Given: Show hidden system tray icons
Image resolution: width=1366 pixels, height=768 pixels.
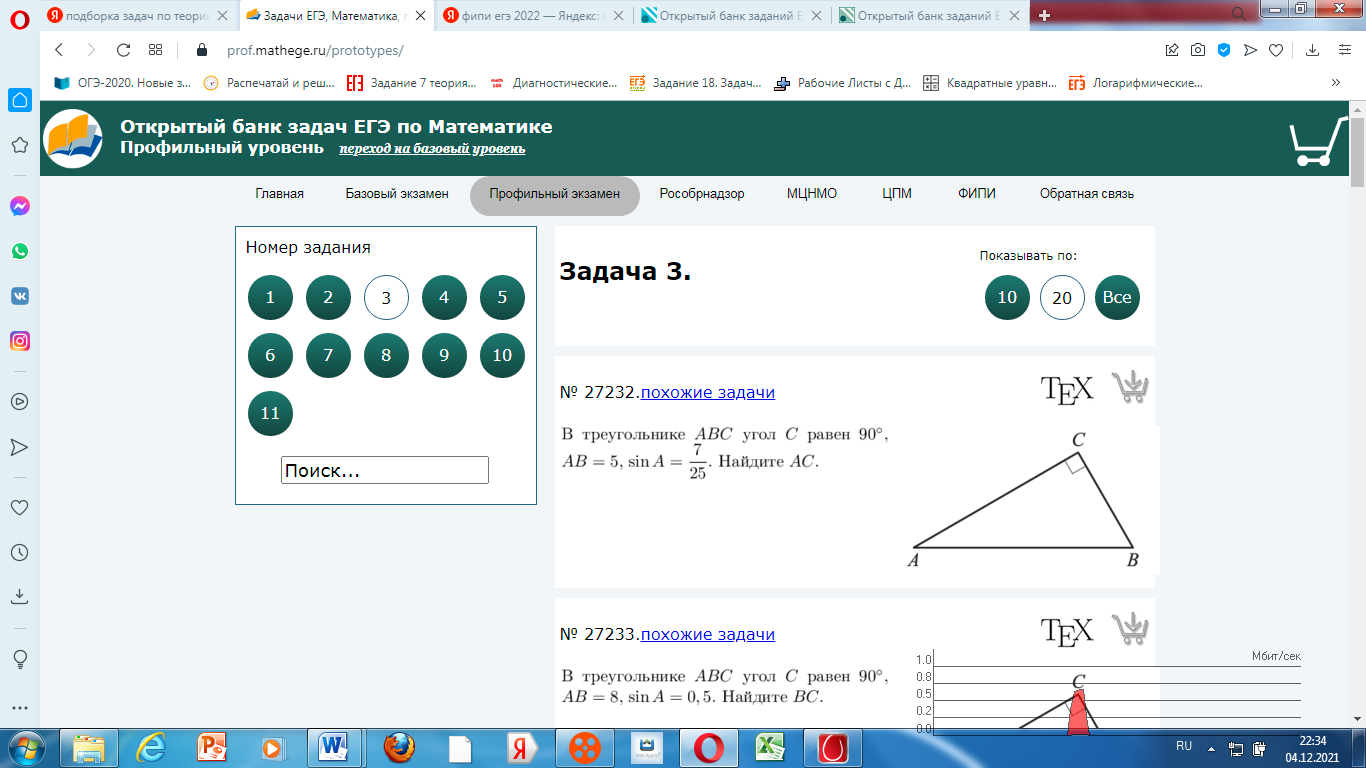Looking at the screenshot, I should click(x=1211, y=747).
